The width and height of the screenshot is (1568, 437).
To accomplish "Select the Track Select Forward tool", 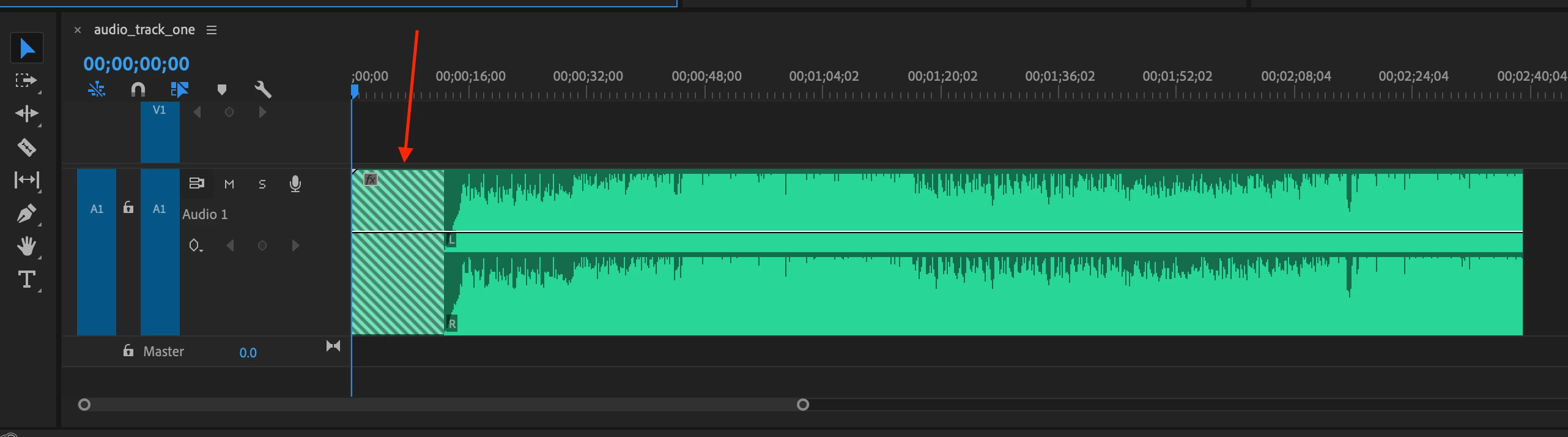I will tap(26, 81).
